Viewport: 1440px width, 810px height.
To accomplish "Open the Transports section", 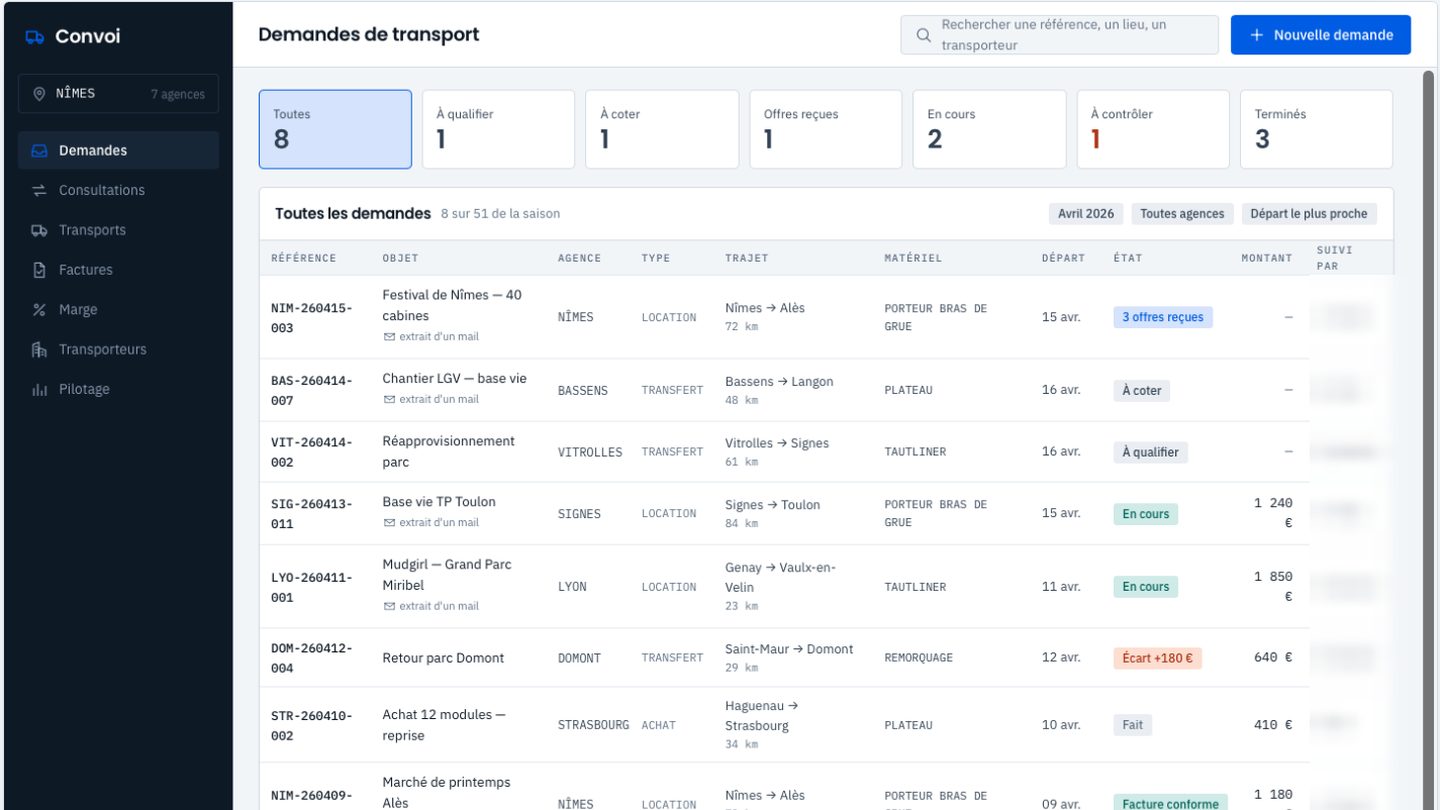I will pyautogui.click(x=118, y=230).
